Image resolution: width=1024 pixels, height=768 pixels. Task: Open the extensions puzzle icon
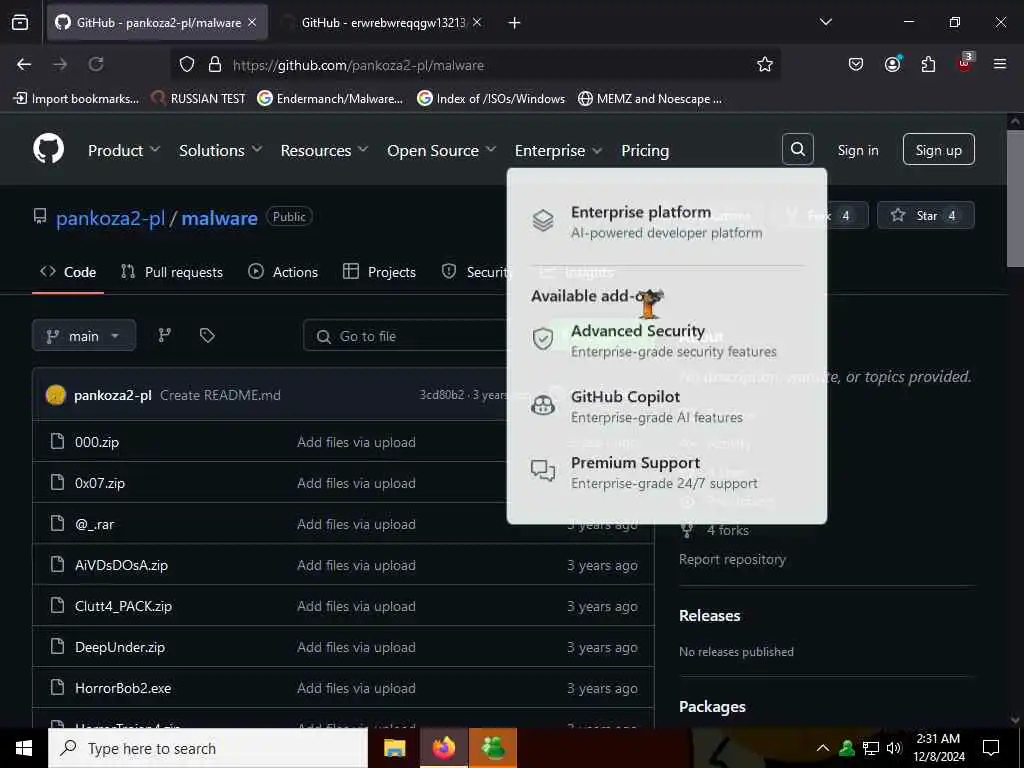(x=928, y=64)
